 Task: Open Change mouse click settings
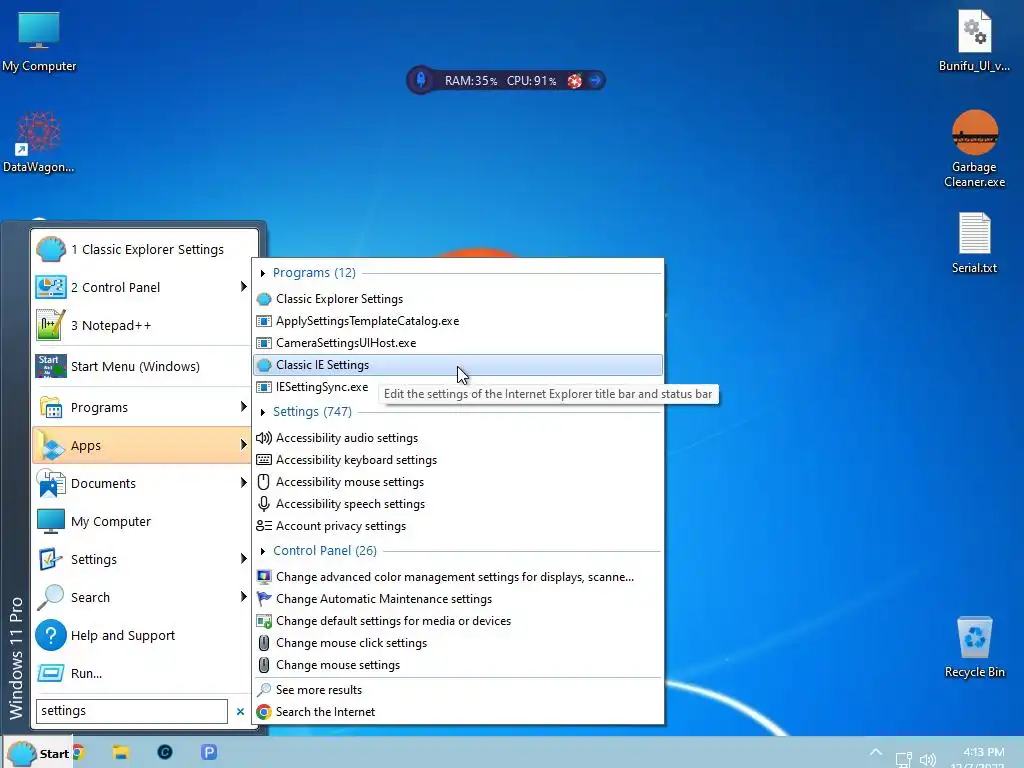coord(458,643)
